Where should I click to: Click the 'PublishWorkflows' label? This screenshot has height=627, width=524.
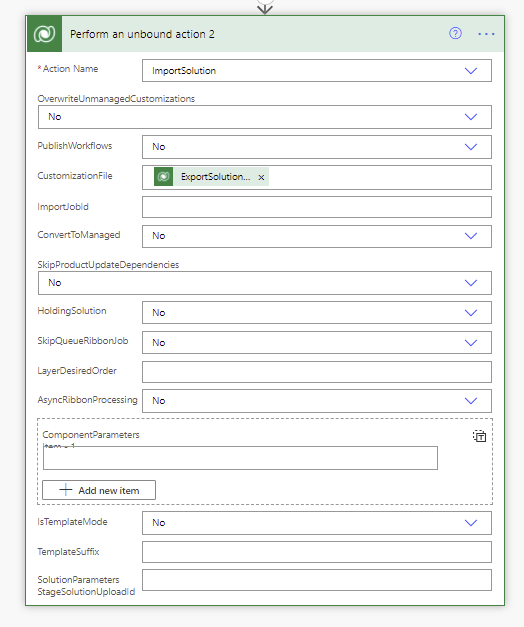point(75,146)
